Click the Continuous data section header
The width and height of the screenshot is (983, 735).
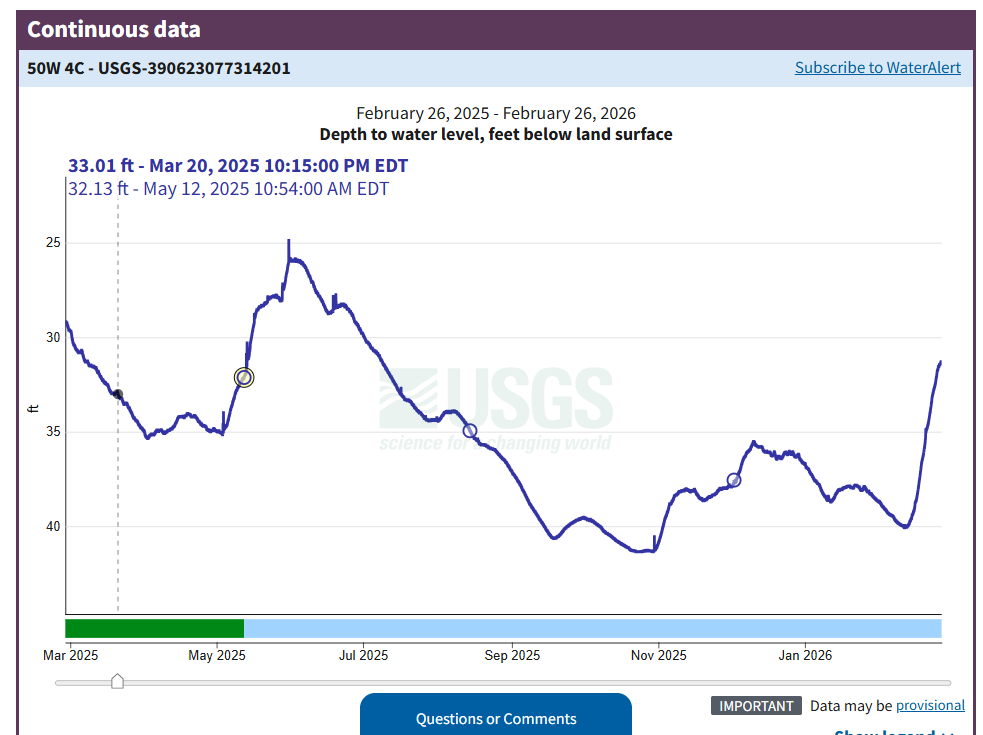pyautogui.click(x=114, y=29)
